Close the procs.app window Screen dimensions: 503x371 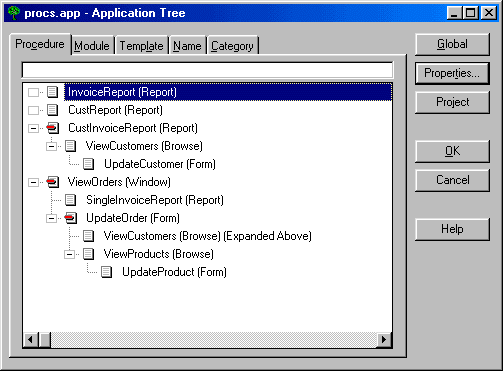[489, 13]
